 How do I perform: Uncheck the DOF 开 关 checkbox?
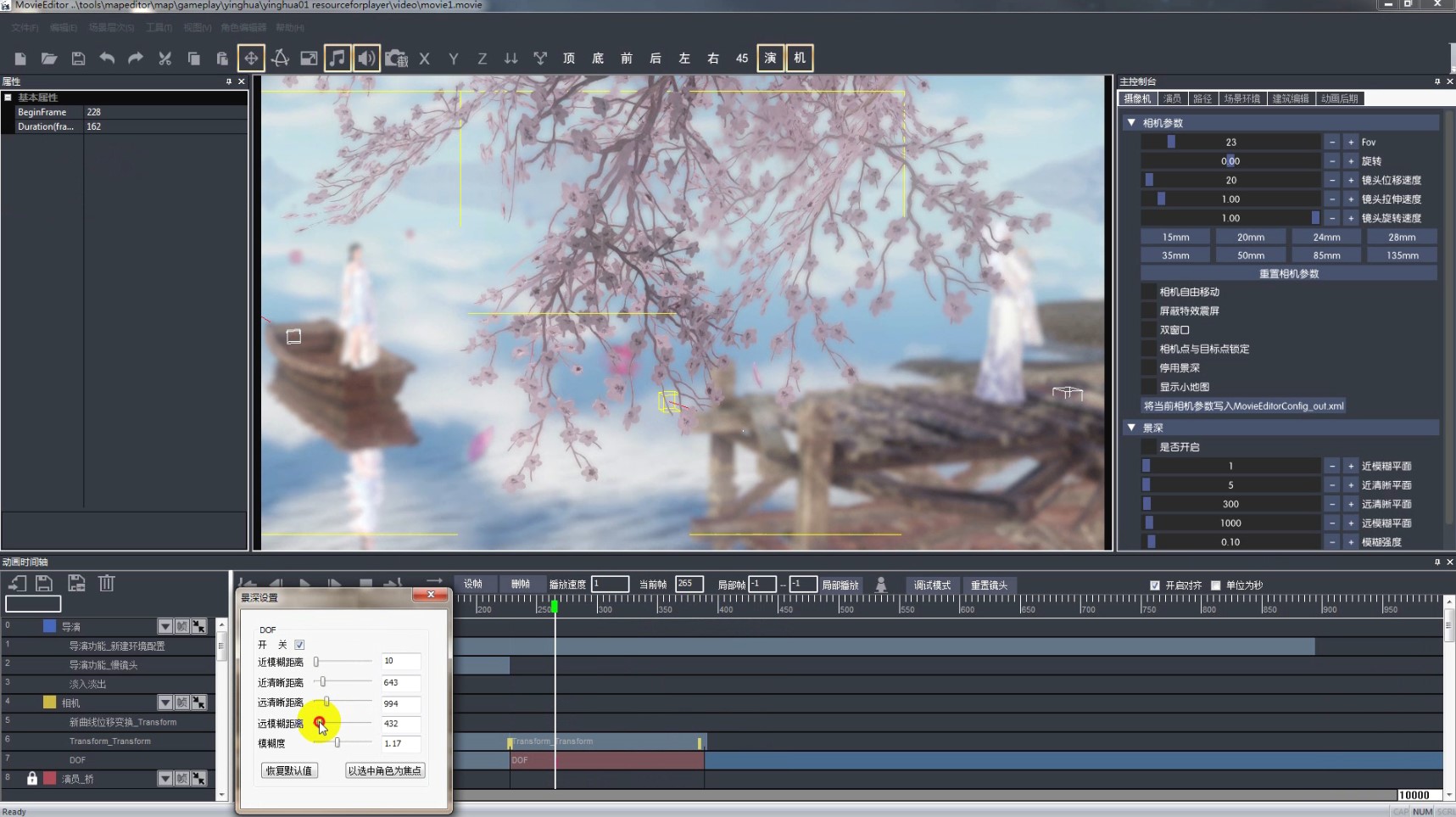(x=299, y=645)
